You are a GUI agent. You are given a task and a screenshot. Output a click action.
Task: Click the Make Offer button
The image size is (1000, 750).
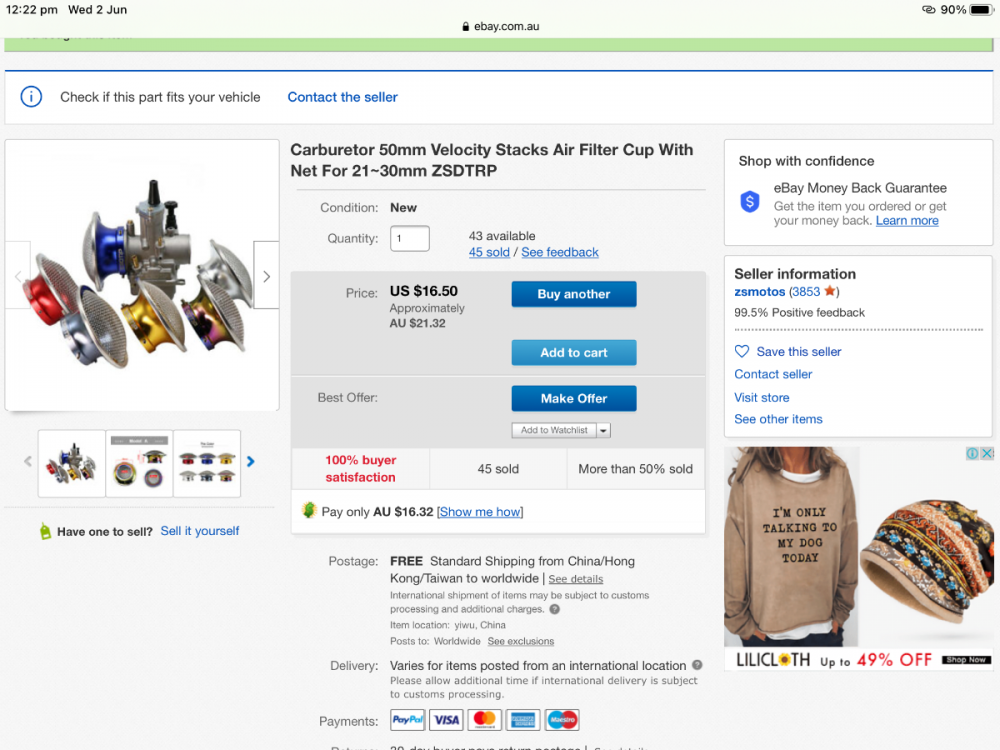tap(574, 398)
